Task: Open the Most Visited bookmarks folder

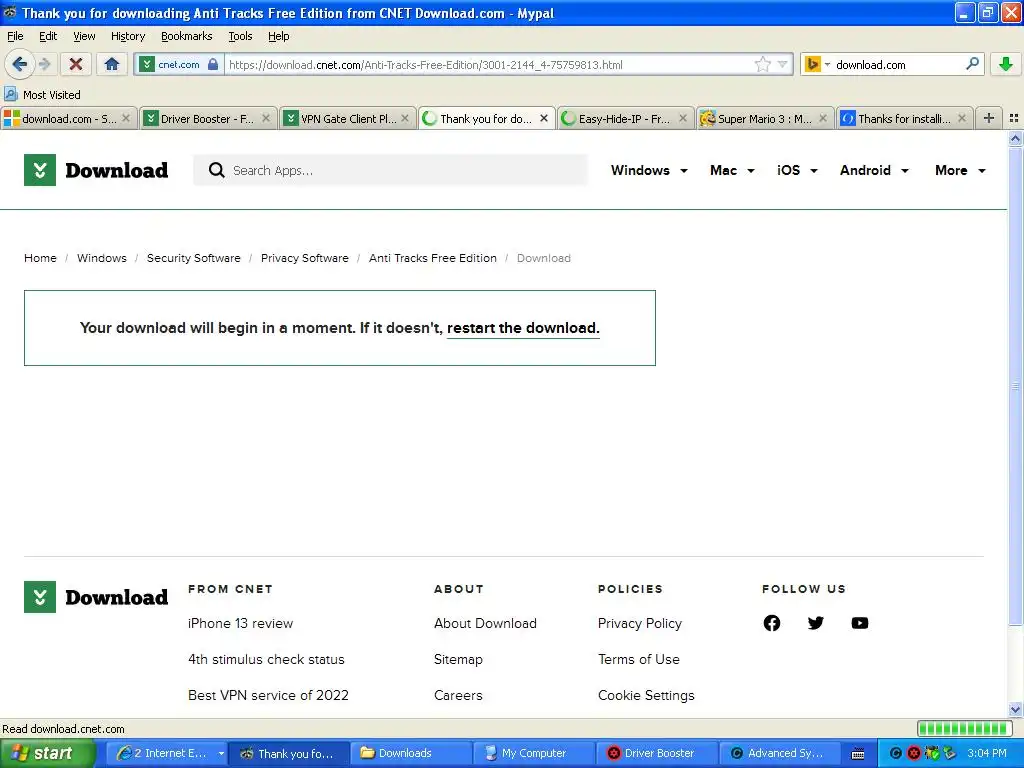Action: (x=42, y=95)
